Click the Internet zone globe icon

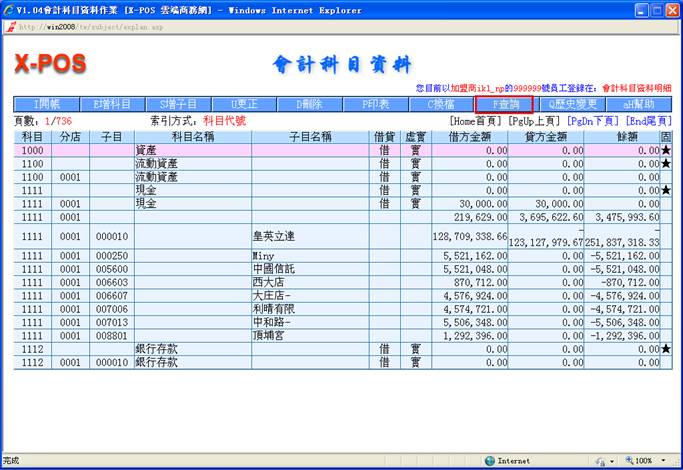490,461
